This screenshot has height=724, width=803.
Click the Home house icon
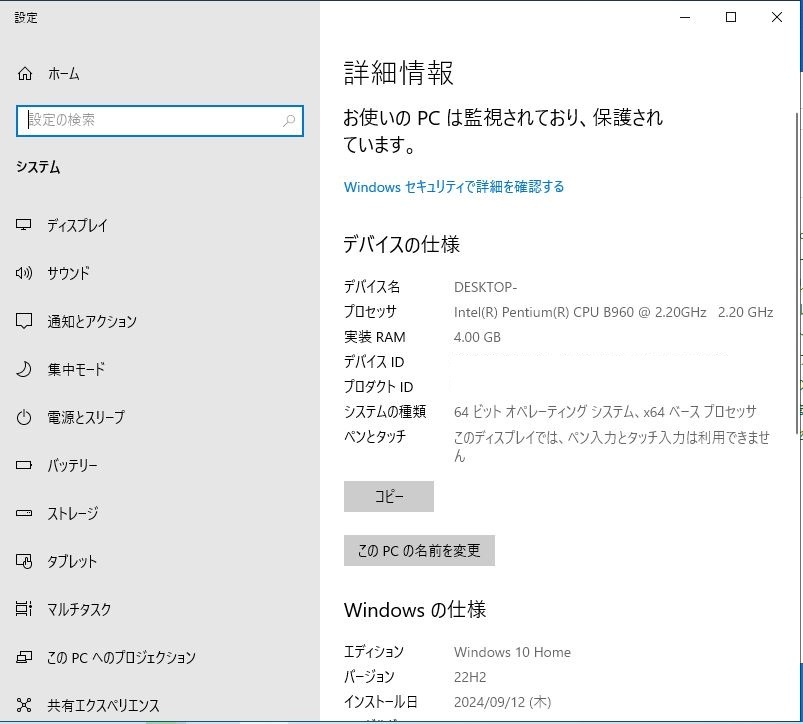25,74
